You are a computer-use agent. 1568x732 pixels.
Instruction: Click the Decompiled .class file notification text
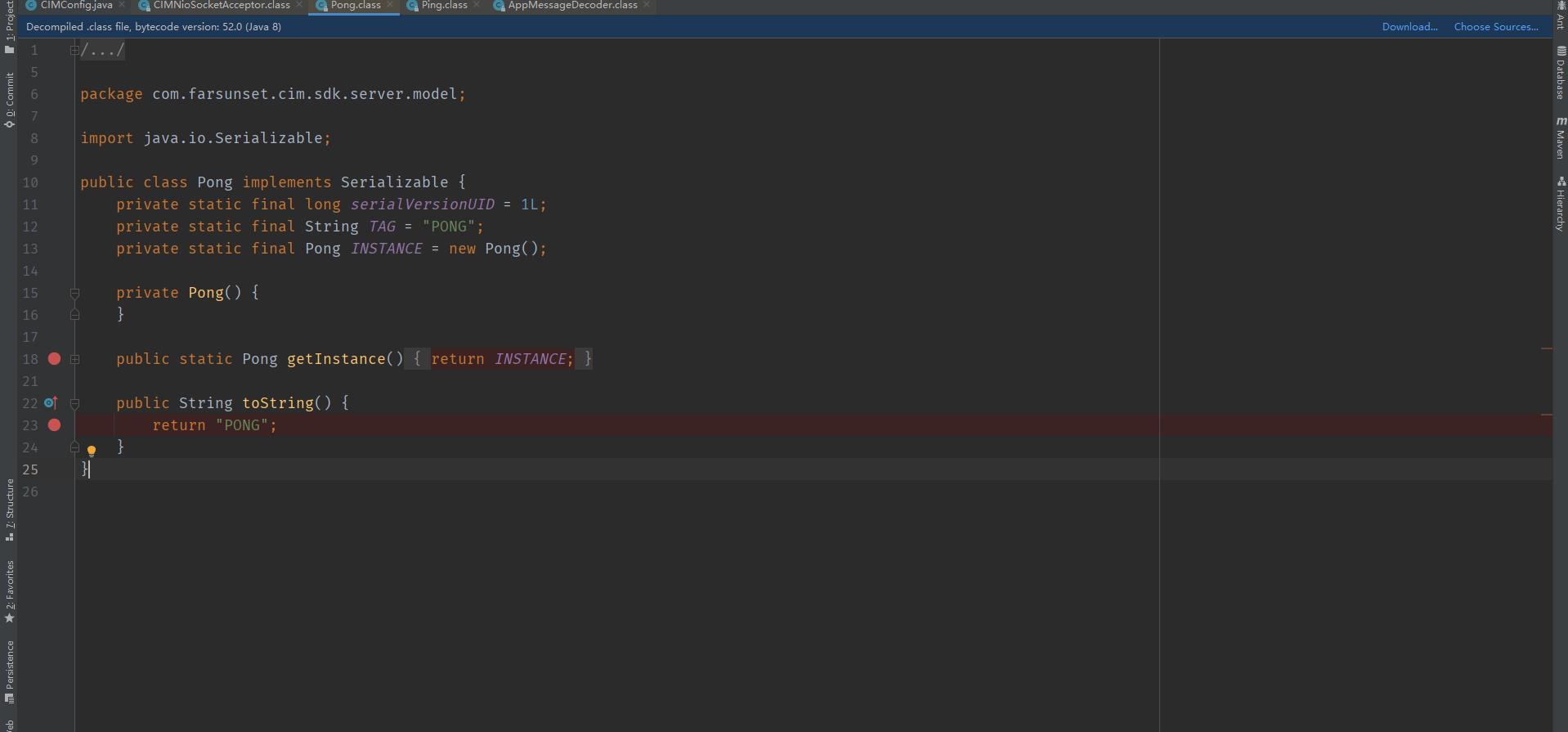click(154, 26)
